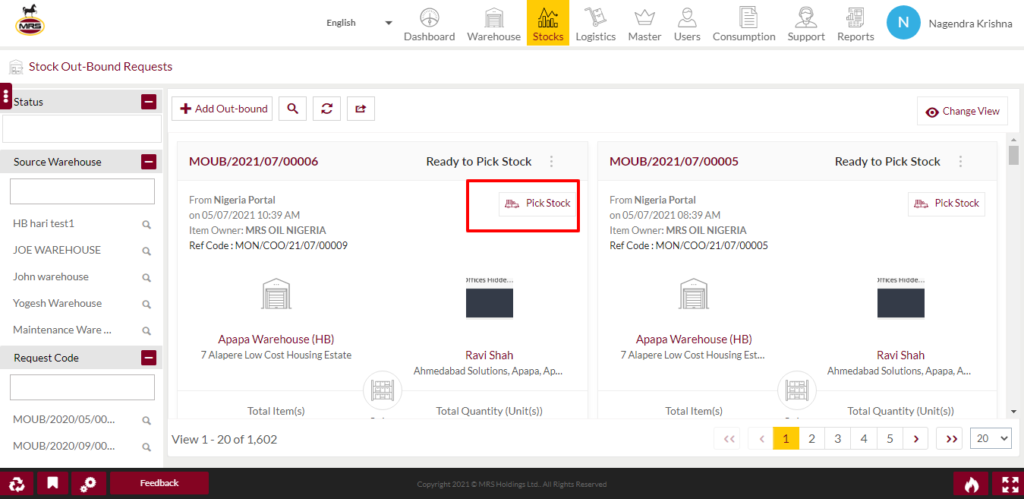
Task: Click search icon beside MOUB/2020/09/00...
Action: click(147, 447)
